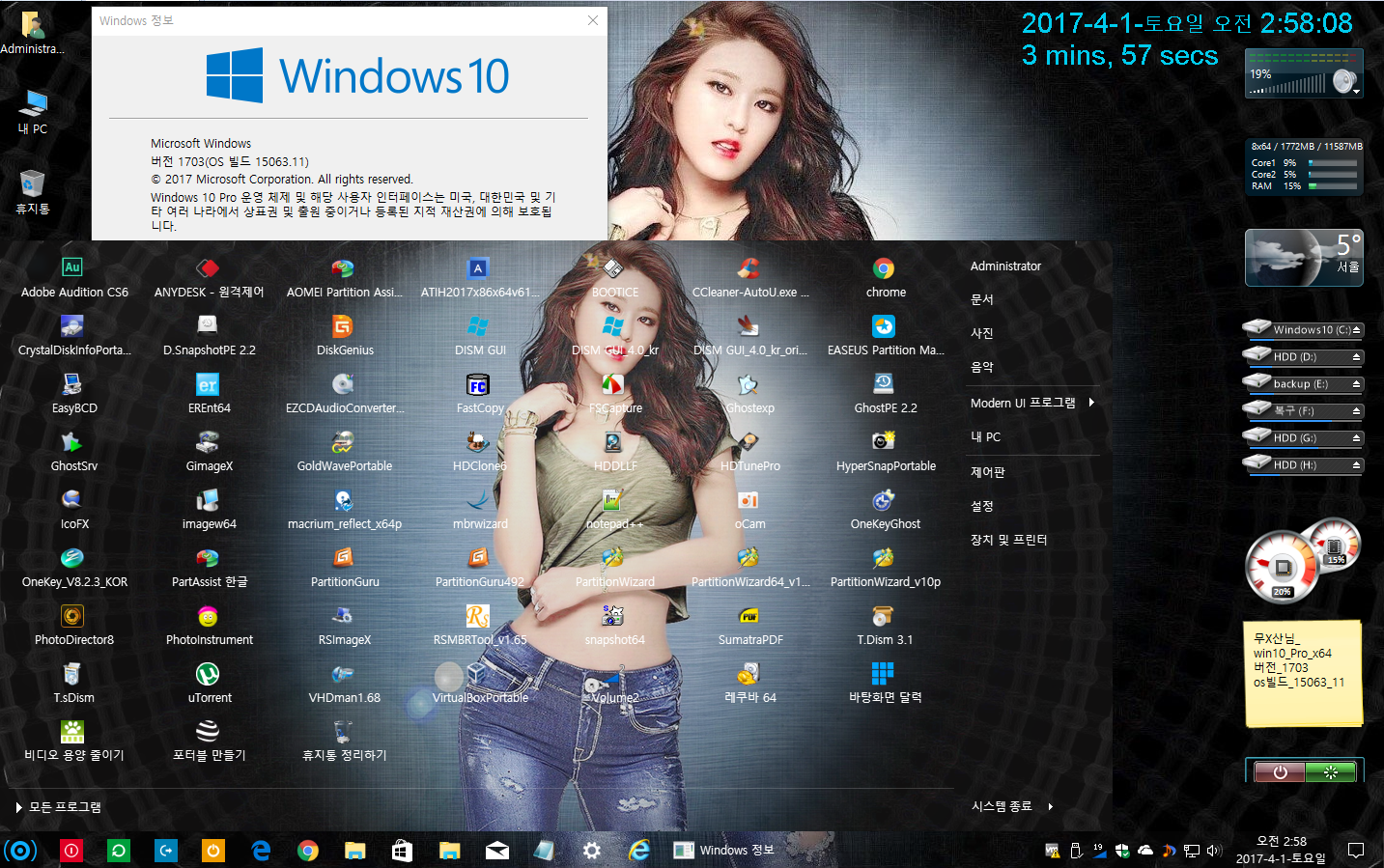The width and height of the screenshot is (1384, 868).
Task: Open uTorrent client
Action: [x=209, y=684]
